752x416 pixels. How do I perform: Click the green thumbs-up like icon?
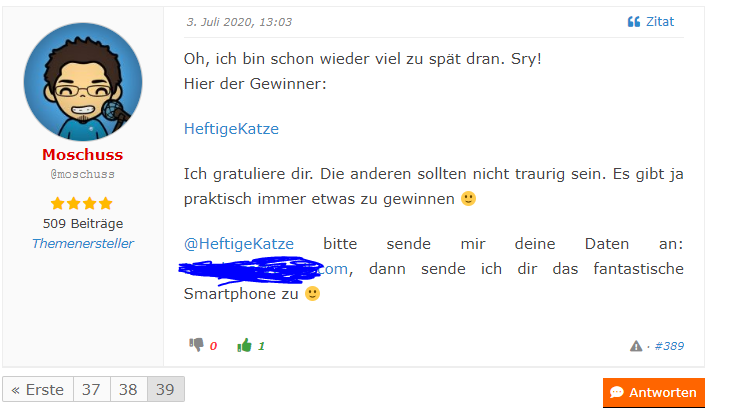click(x=244, y=345)
